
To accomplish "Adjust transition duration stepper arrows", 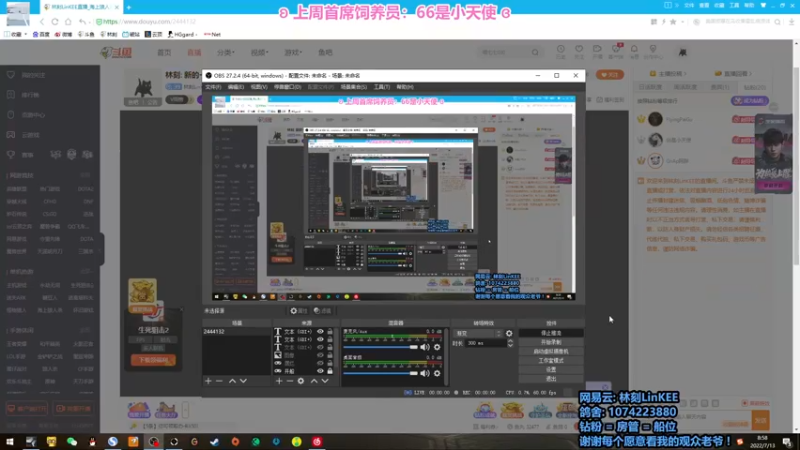I will pyautogui.click(x=510, y=343).
